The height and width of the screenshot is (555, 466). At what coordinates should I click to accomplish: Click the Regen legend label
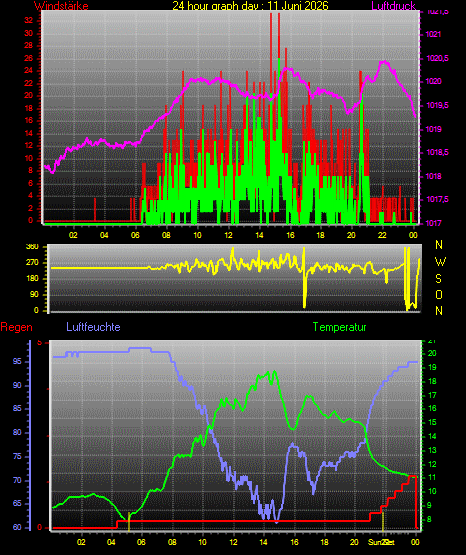[x=16, y=327]
